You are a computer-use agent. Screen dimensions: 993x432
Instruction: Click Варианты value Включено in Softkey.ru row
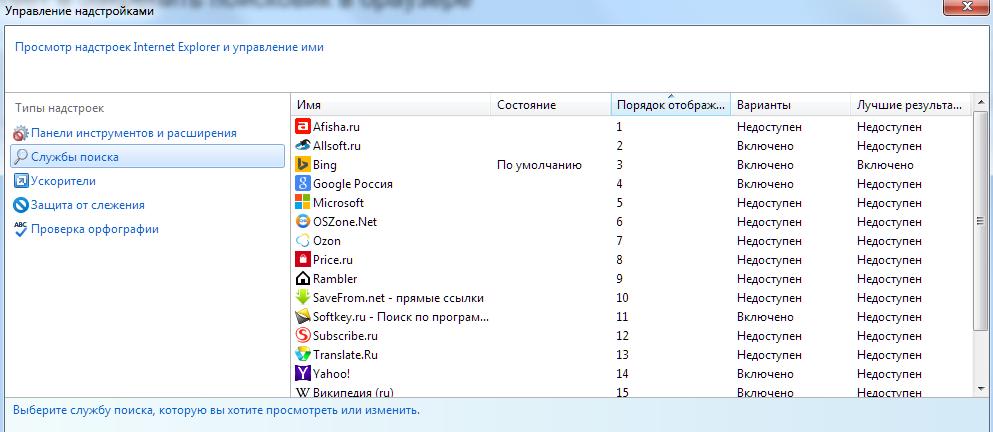click(765, 317)
